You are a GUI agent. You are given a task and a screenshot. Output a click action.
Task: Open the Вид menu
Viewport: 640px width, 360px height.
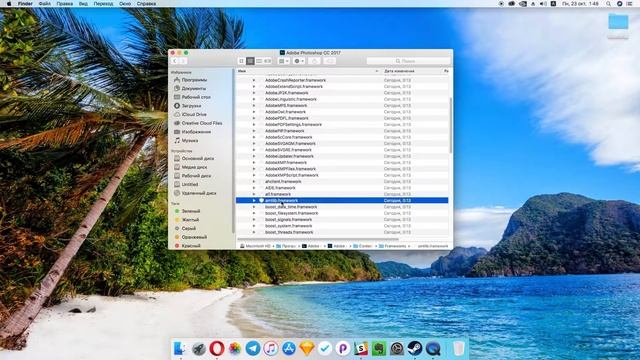pos(83,3)
